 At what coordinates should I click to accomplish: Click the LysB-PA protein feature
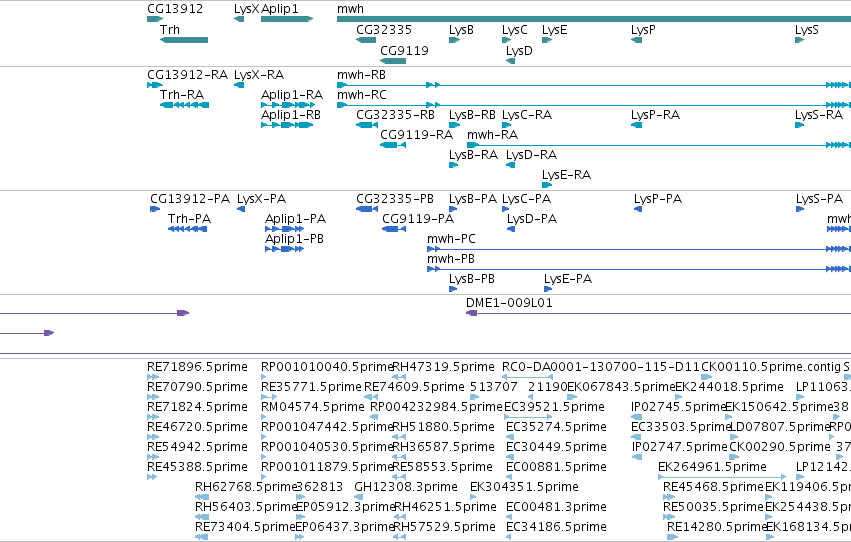point(453,209)
